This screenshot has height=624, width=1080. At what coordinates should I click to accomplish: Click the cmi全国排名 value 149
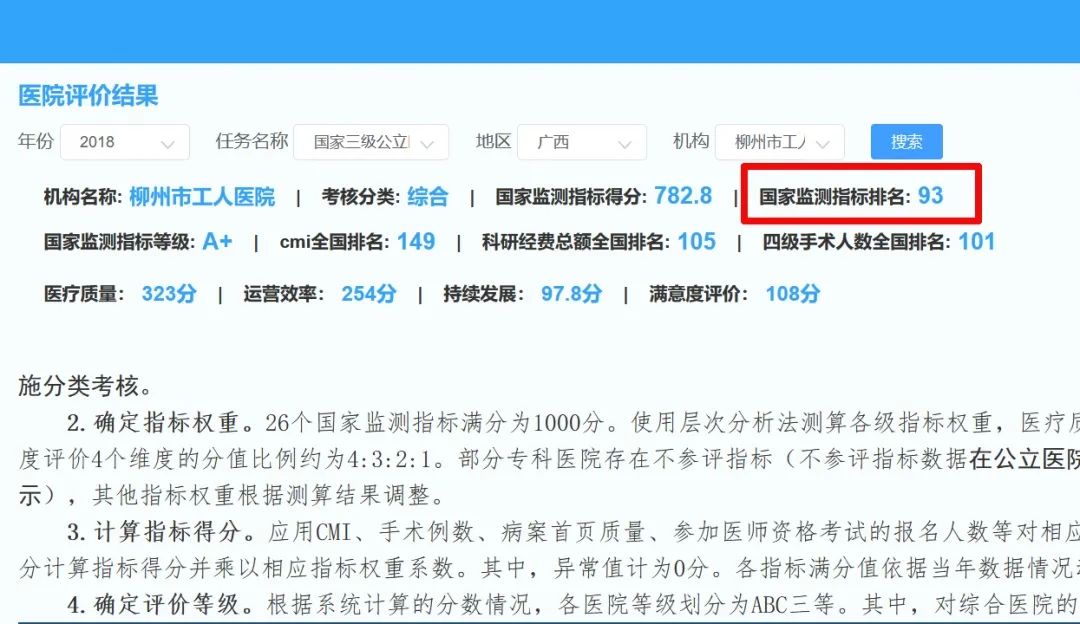(416, 242)
